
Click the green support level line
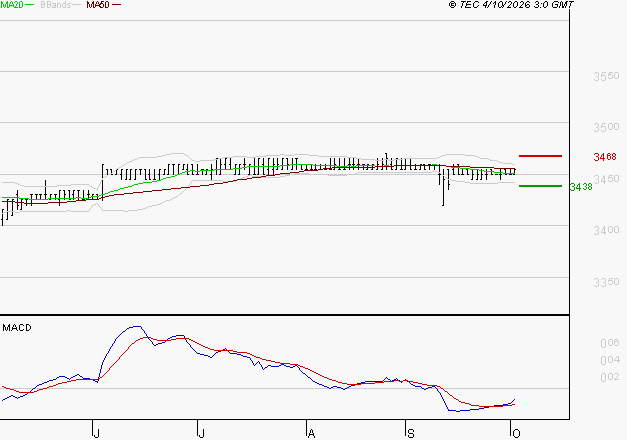point(540,186)
